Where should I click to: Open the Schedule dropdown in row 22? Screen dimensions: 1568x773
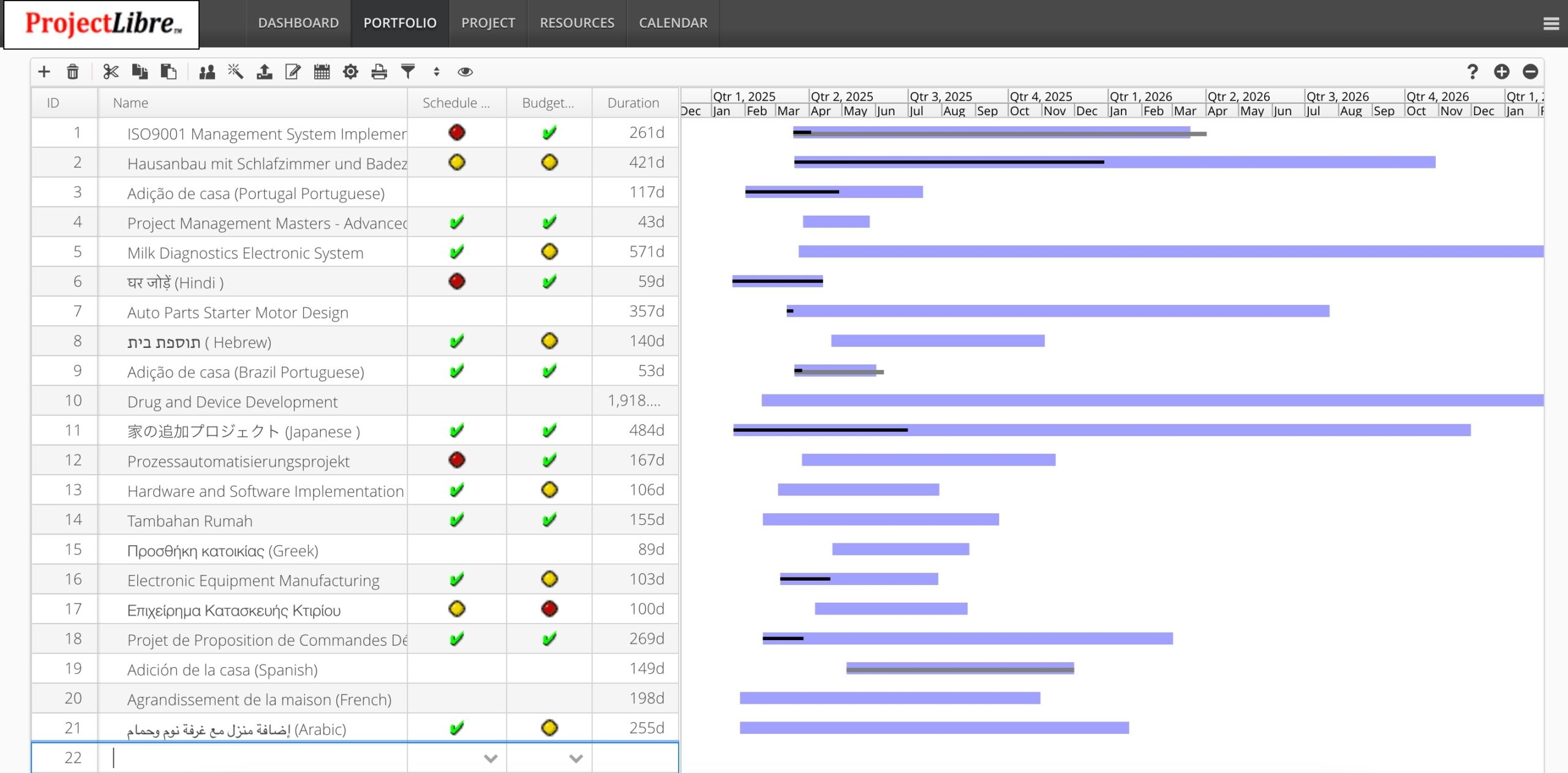point(489,758)
